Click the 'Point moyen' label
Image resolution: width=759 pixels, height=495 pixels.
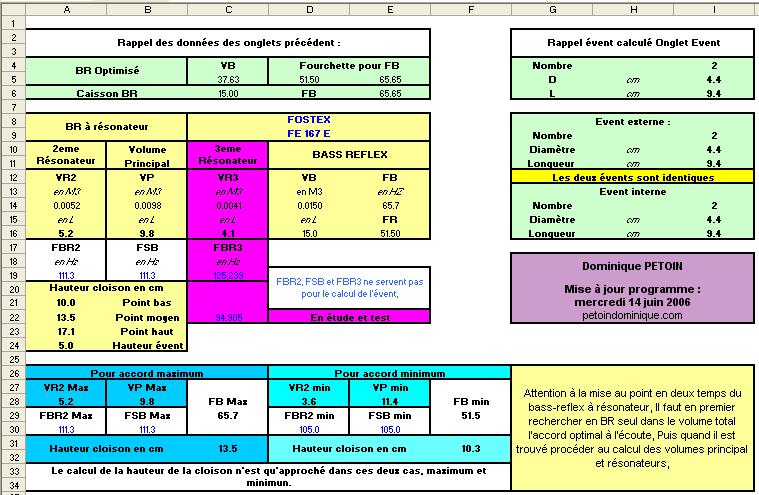coord(147,317)
